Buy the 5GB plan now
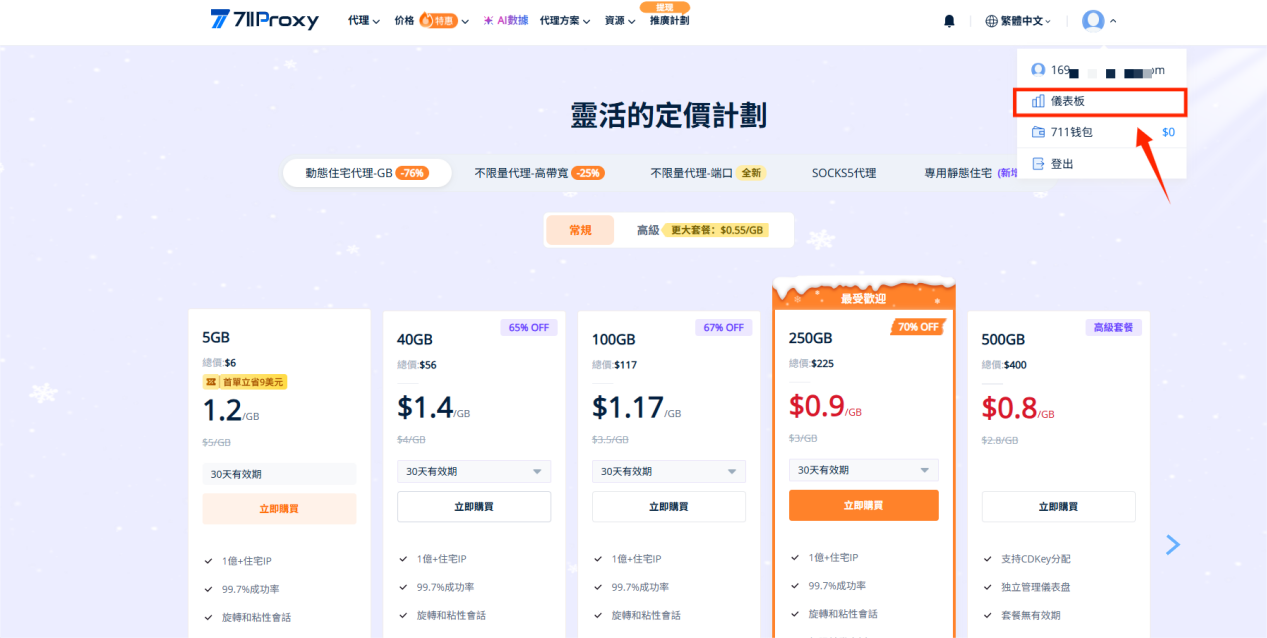 point(279,508)
